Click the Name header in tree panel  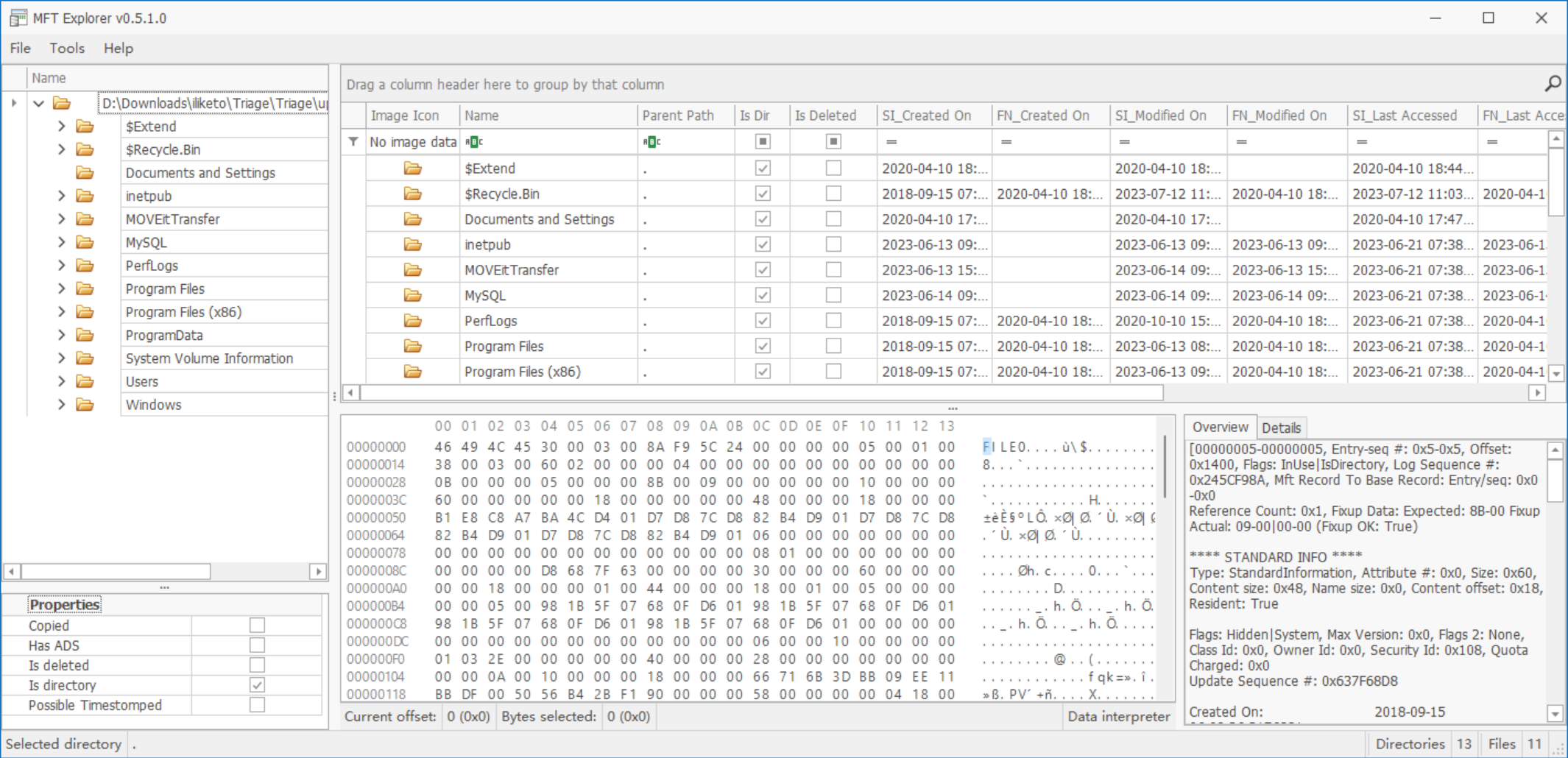[177, 78]
